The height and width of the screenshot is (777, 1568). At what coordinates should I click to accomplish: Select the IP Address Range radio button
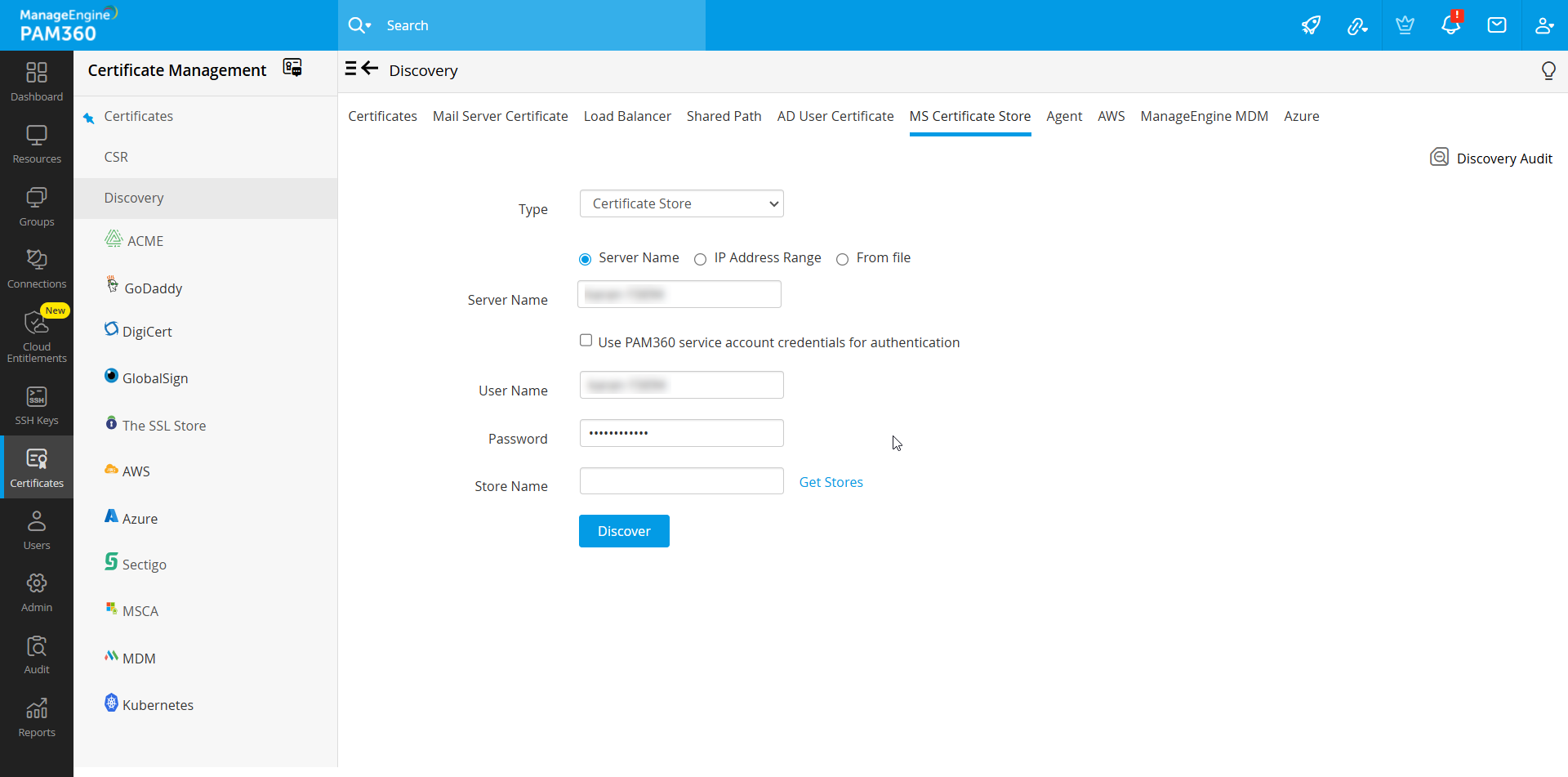coord(700,259)
